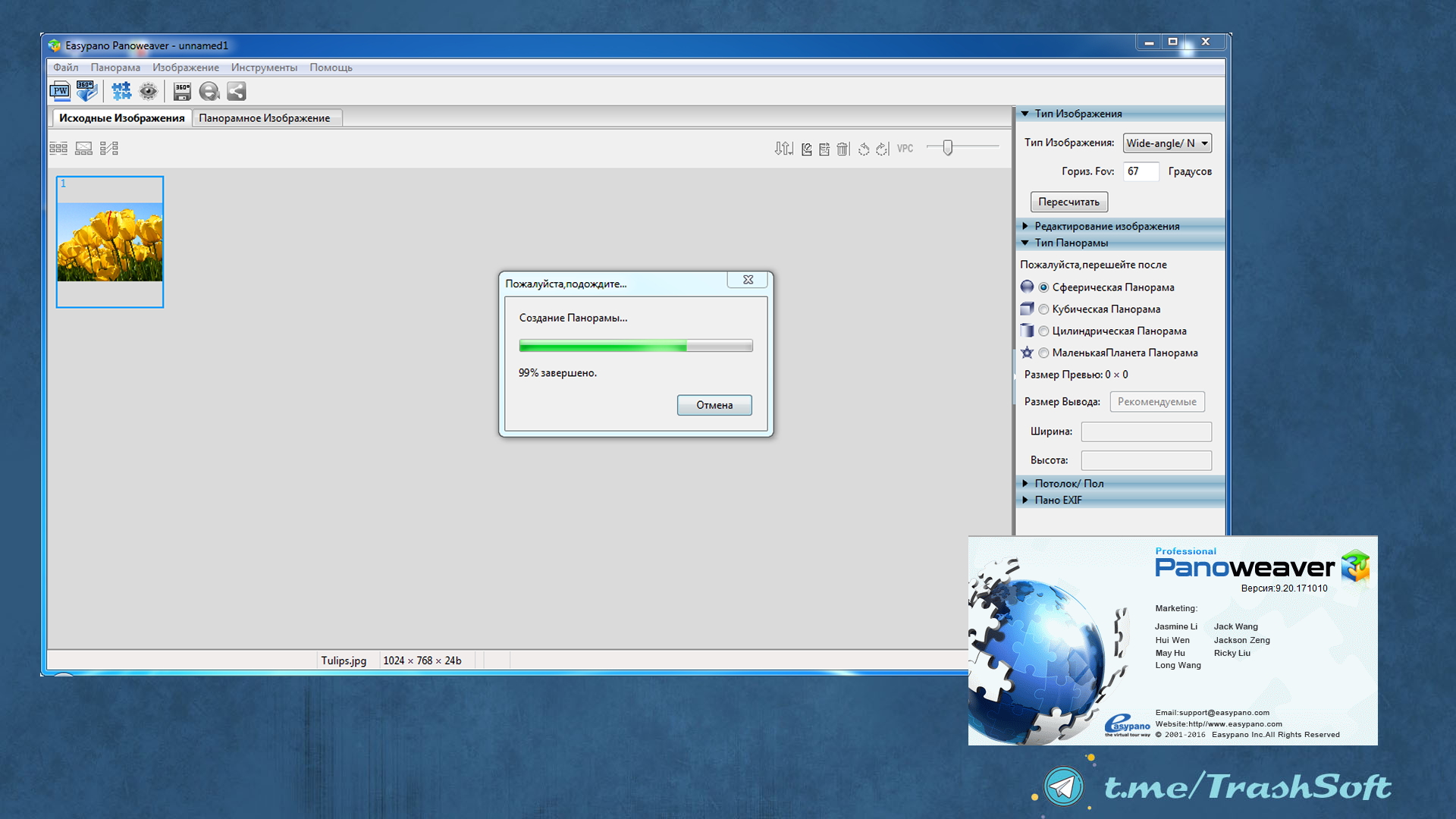Open the Файл menu
Screen dimensions: 1456x819
coord(66,67)
